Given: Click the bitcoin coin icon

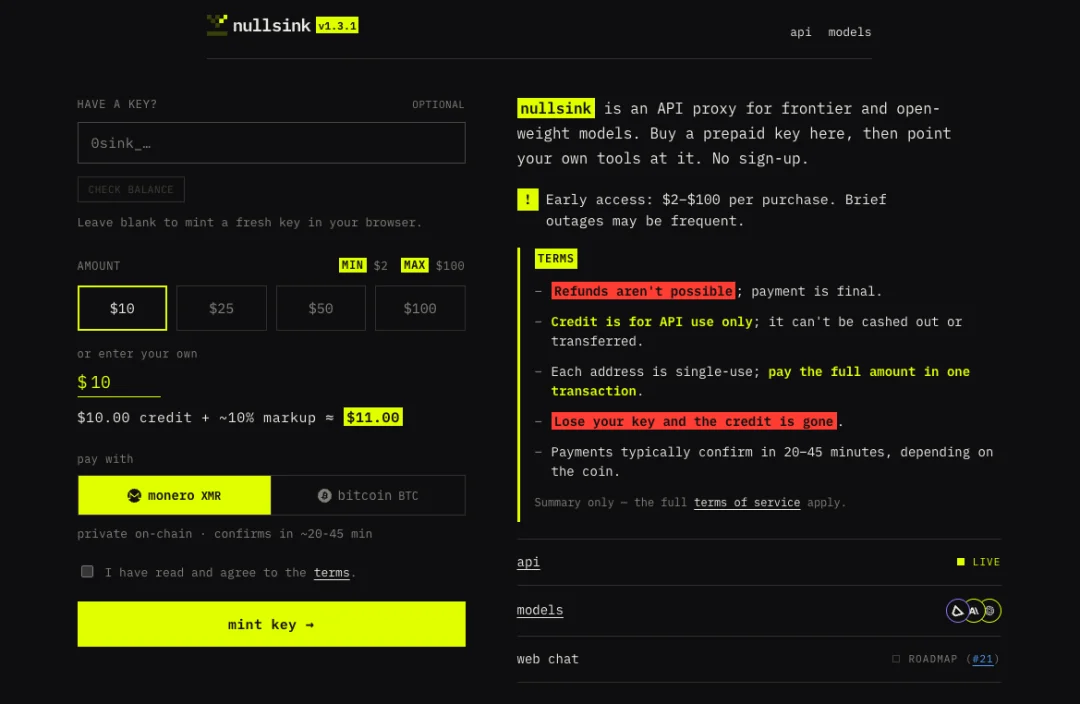Looking at the screenshot, I should (x=324, y=495).
